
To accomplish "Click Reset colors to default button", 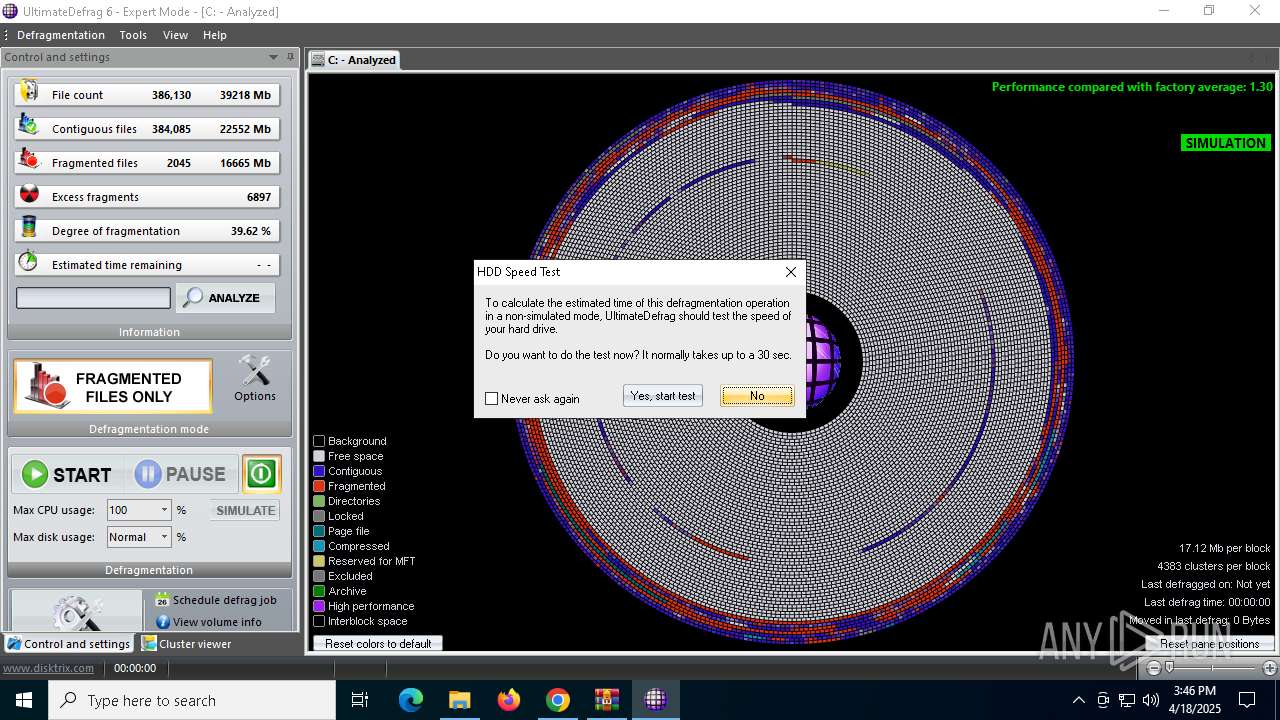I will click(x=378, y=643).
